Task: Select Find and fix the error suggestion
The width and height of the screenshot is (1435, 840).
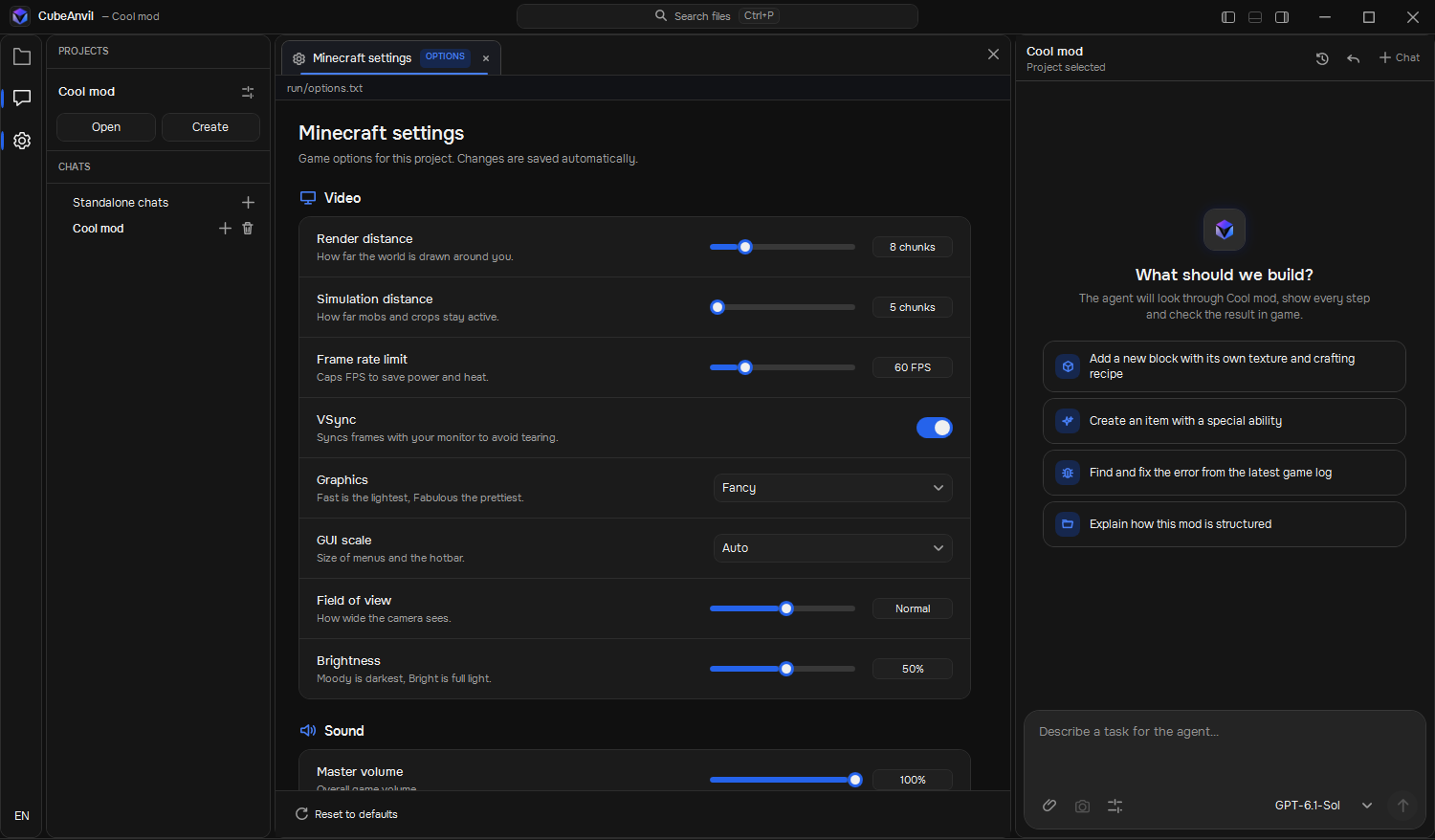Action: point(1224,473)
